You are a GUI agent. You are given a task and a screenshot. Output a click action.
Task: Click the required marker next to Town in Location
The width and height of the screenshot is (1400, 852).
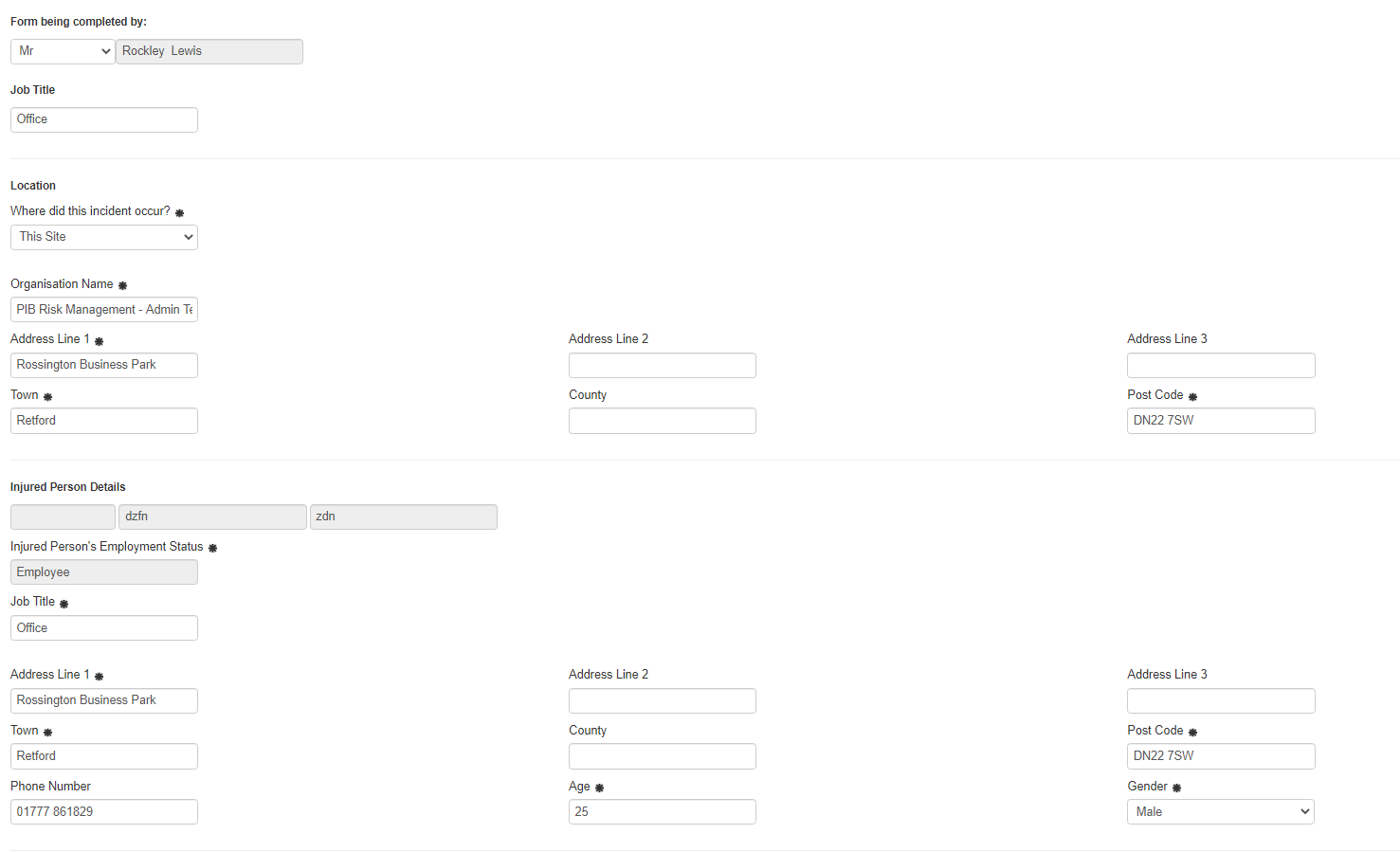47,395
